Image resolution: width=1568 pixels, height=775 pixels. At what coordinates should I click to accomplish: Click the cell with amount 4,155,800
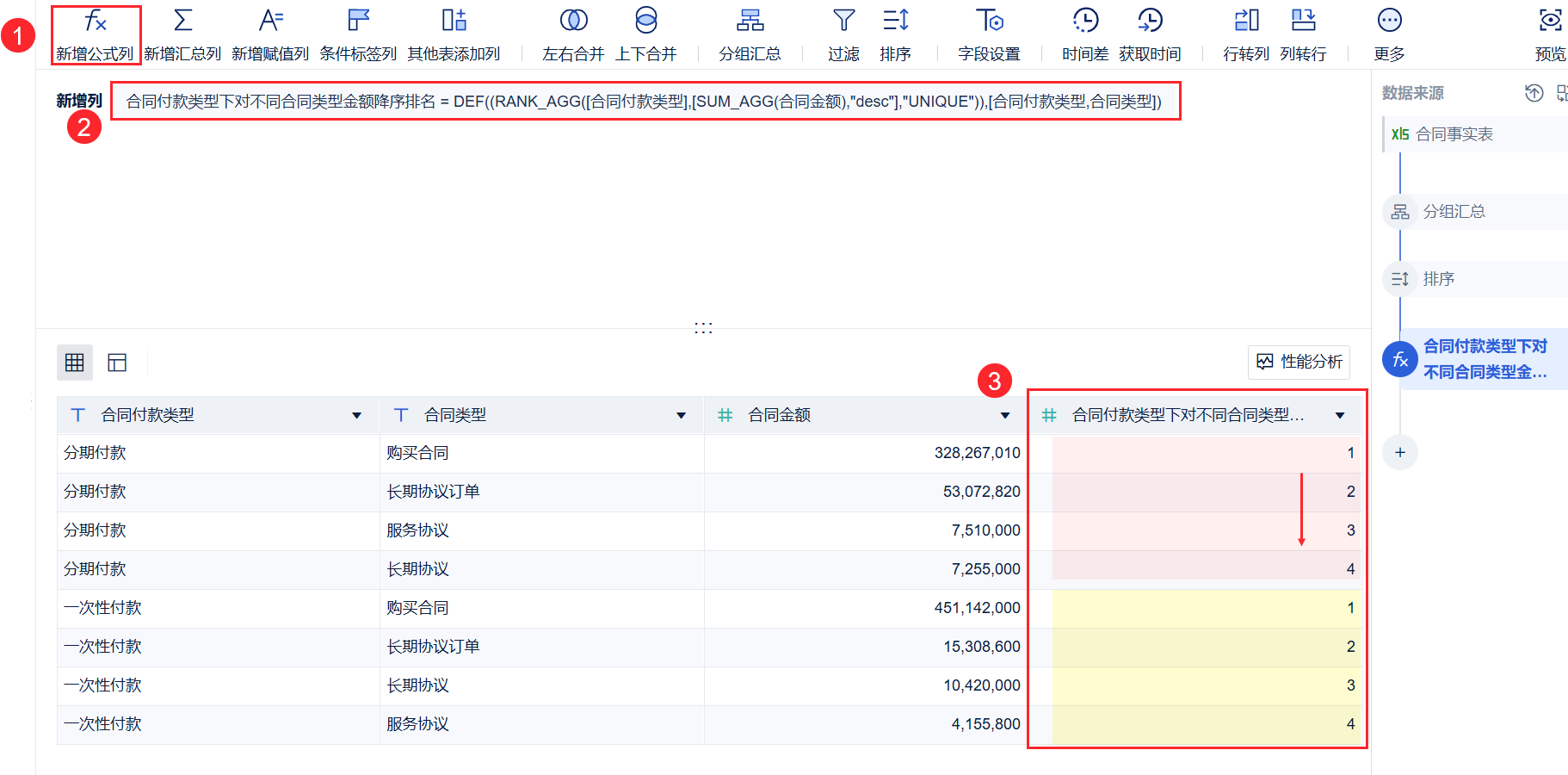pyautogui.click(x=866, y=724)
